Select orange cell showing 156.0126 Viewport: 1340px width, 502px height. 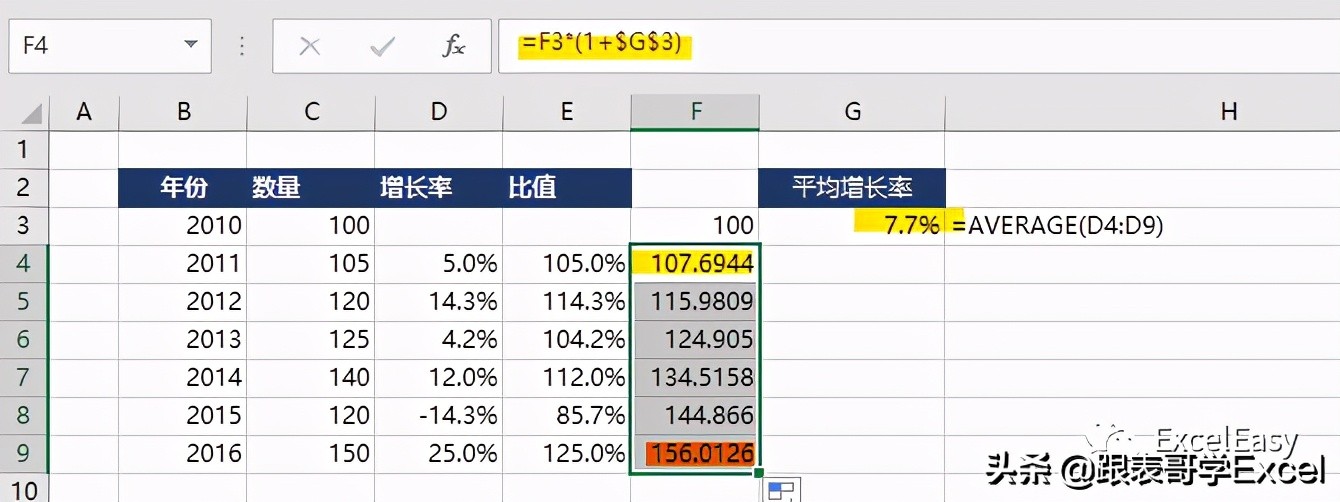pyautogui.click(x=695, y=453)
